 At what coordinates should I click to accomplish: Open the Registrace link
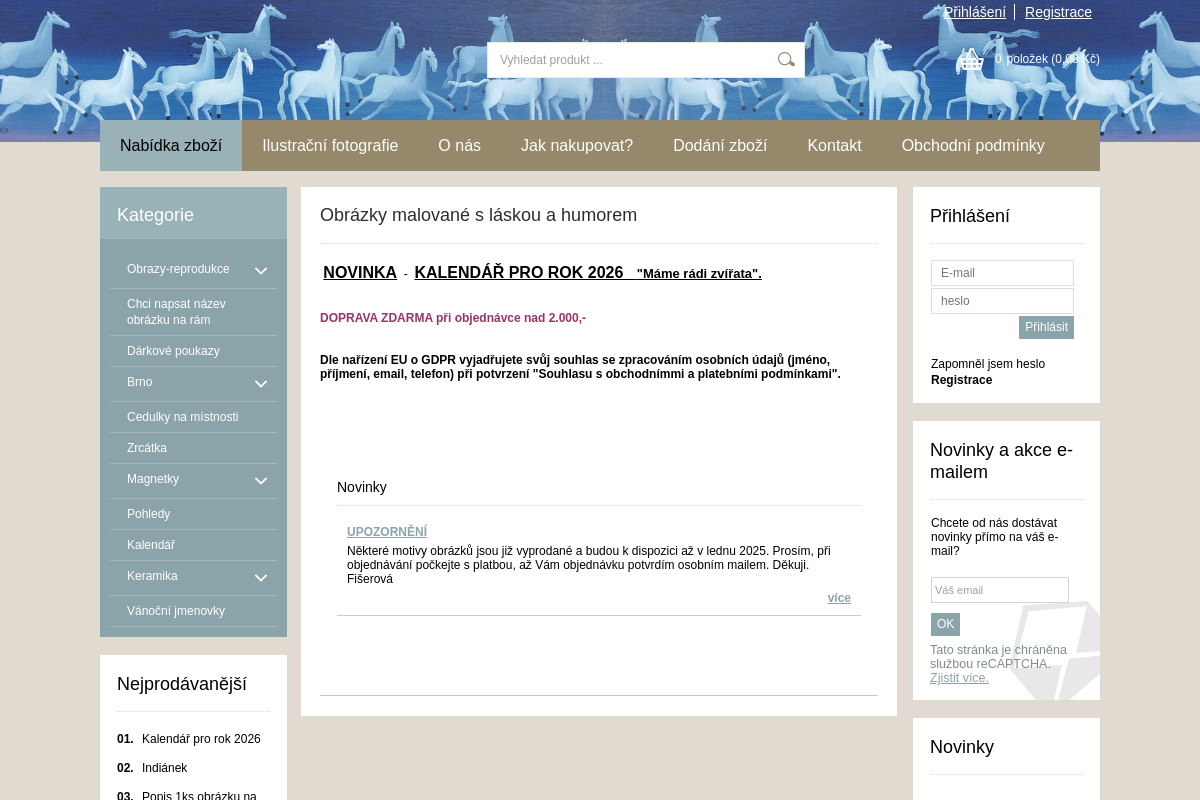coord(1058,12)
